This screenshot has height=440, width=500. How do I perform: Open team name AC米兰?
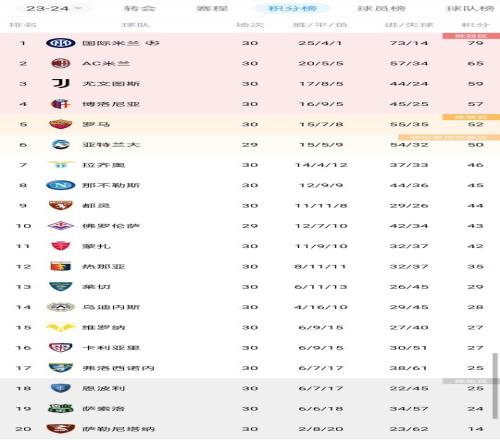[106, 63]
